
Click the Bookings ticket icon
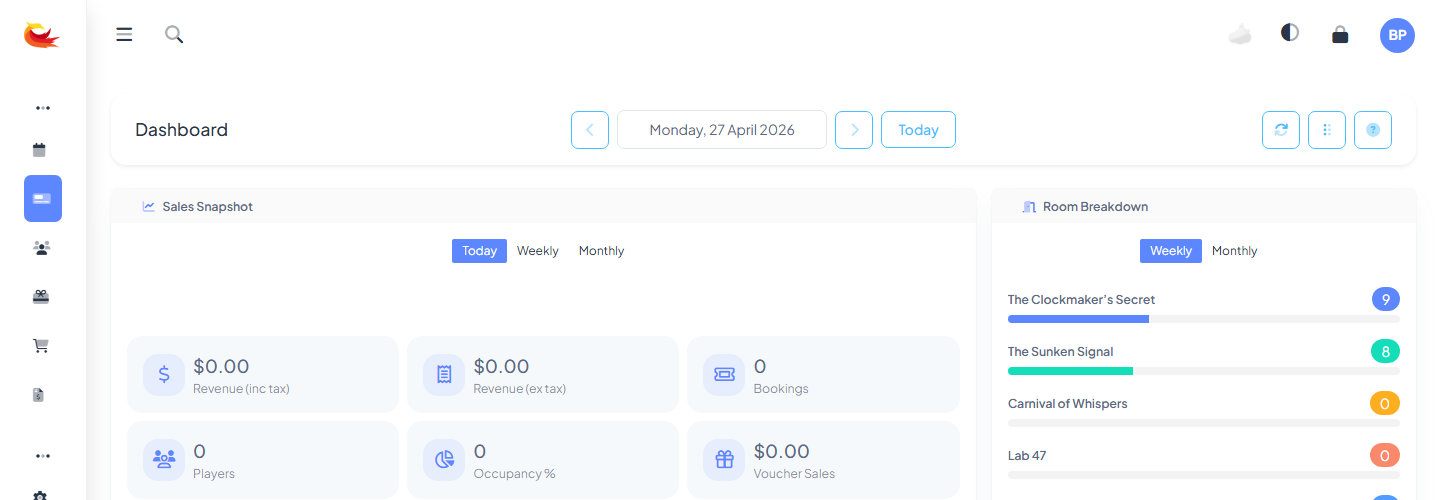click(x=723, y=374)
